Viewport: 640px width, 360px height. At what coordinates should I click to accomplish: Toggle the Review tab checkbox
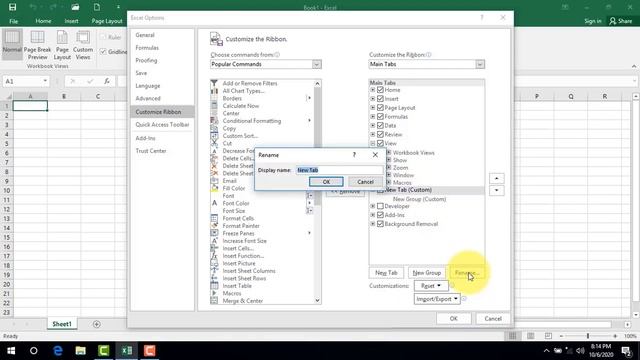click(x=380, y=134)
